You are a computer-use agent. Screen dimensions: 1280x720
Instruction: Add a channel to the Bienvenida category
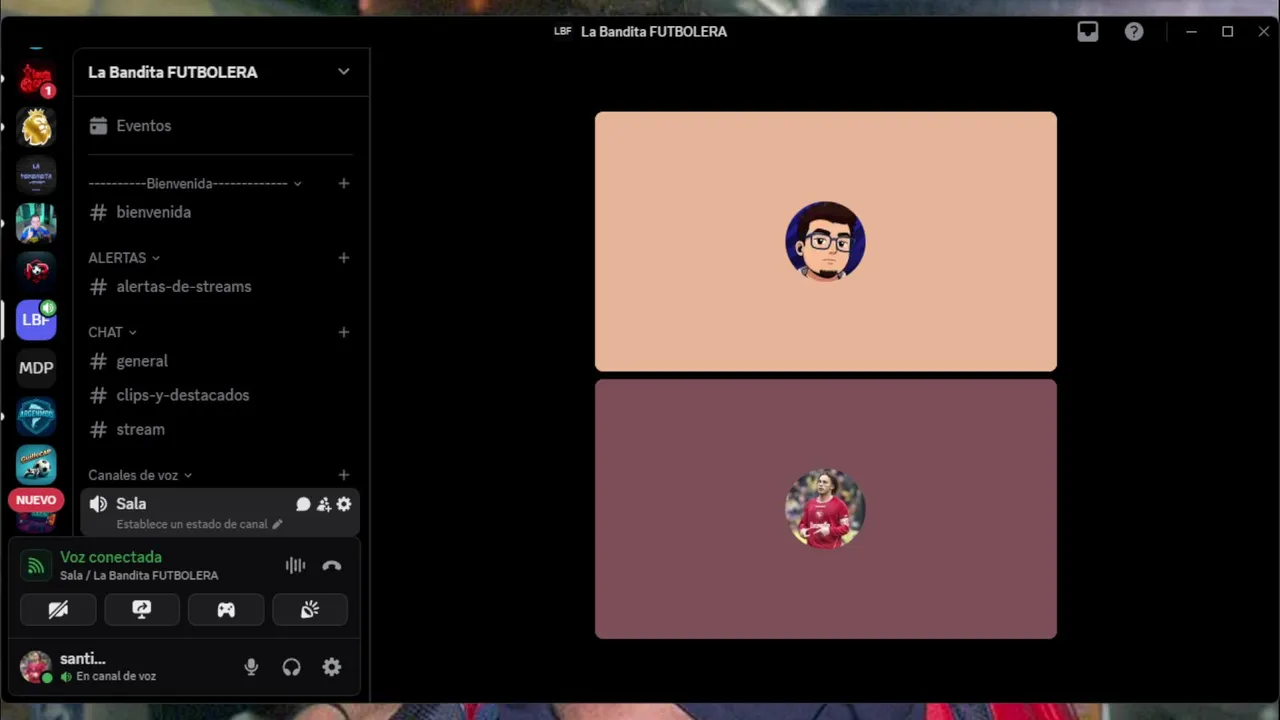point(344,183)
